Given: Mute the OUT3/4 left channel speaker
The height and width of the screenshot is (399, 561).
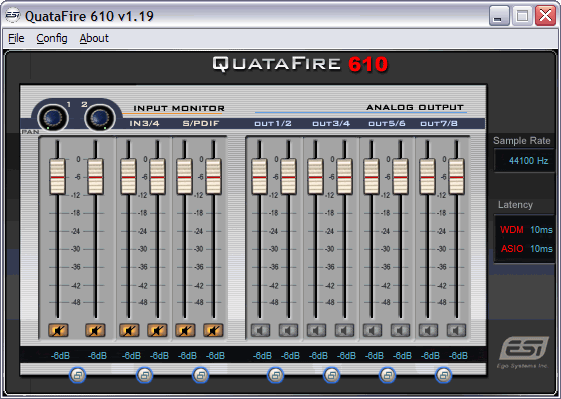Looking at the screenshot, I should 316,330.
